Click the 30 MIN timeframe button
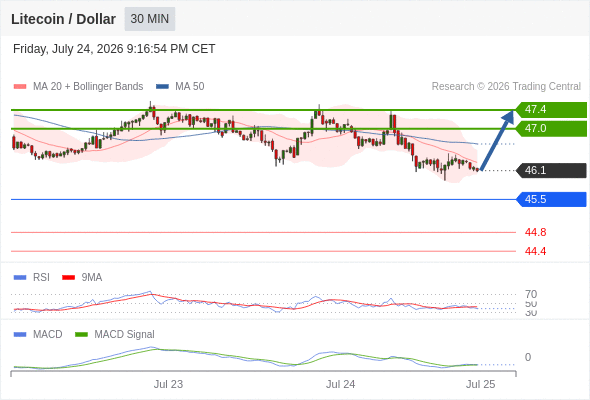Screen dimensions: 590x400 [x=150, y=19]
